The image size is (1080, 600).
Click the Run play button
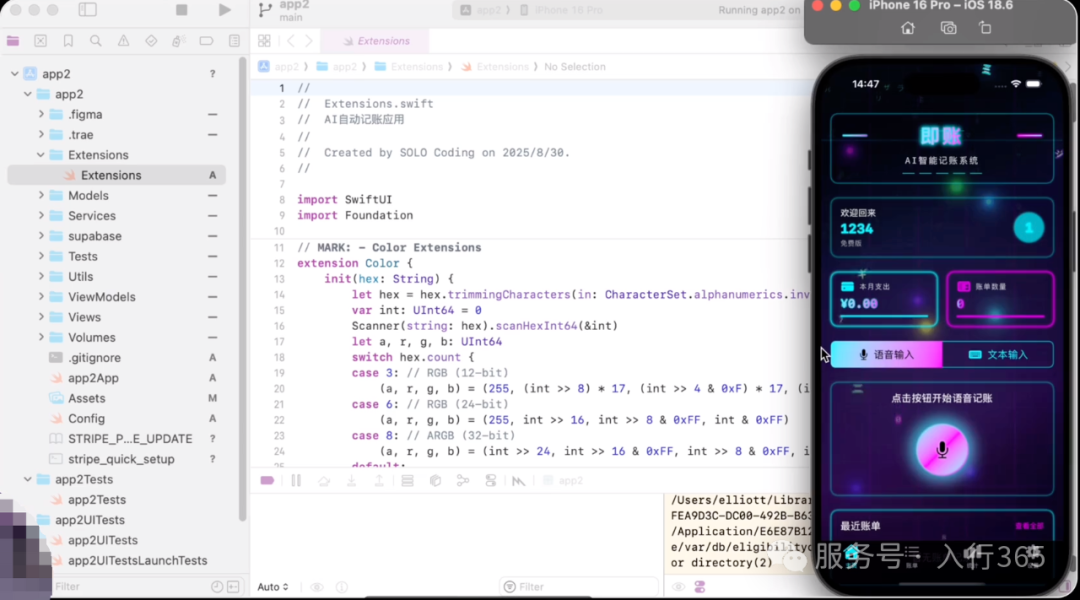coord(225,10)
